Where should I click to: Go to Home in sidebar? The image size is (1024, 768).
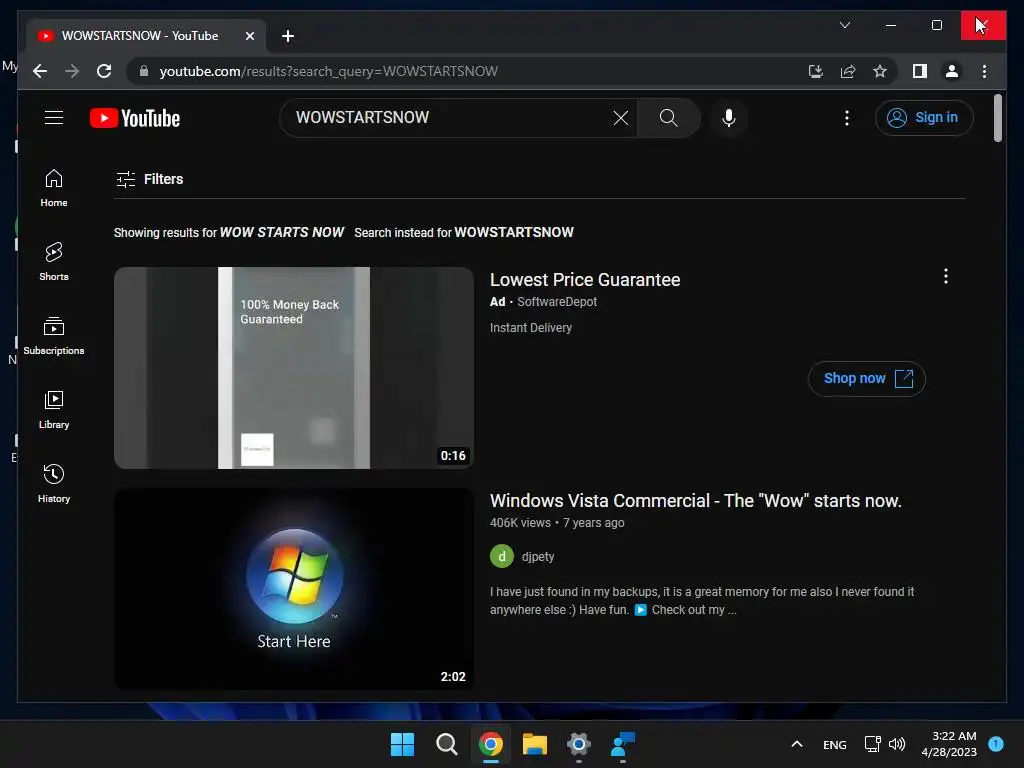pos(54,188)
